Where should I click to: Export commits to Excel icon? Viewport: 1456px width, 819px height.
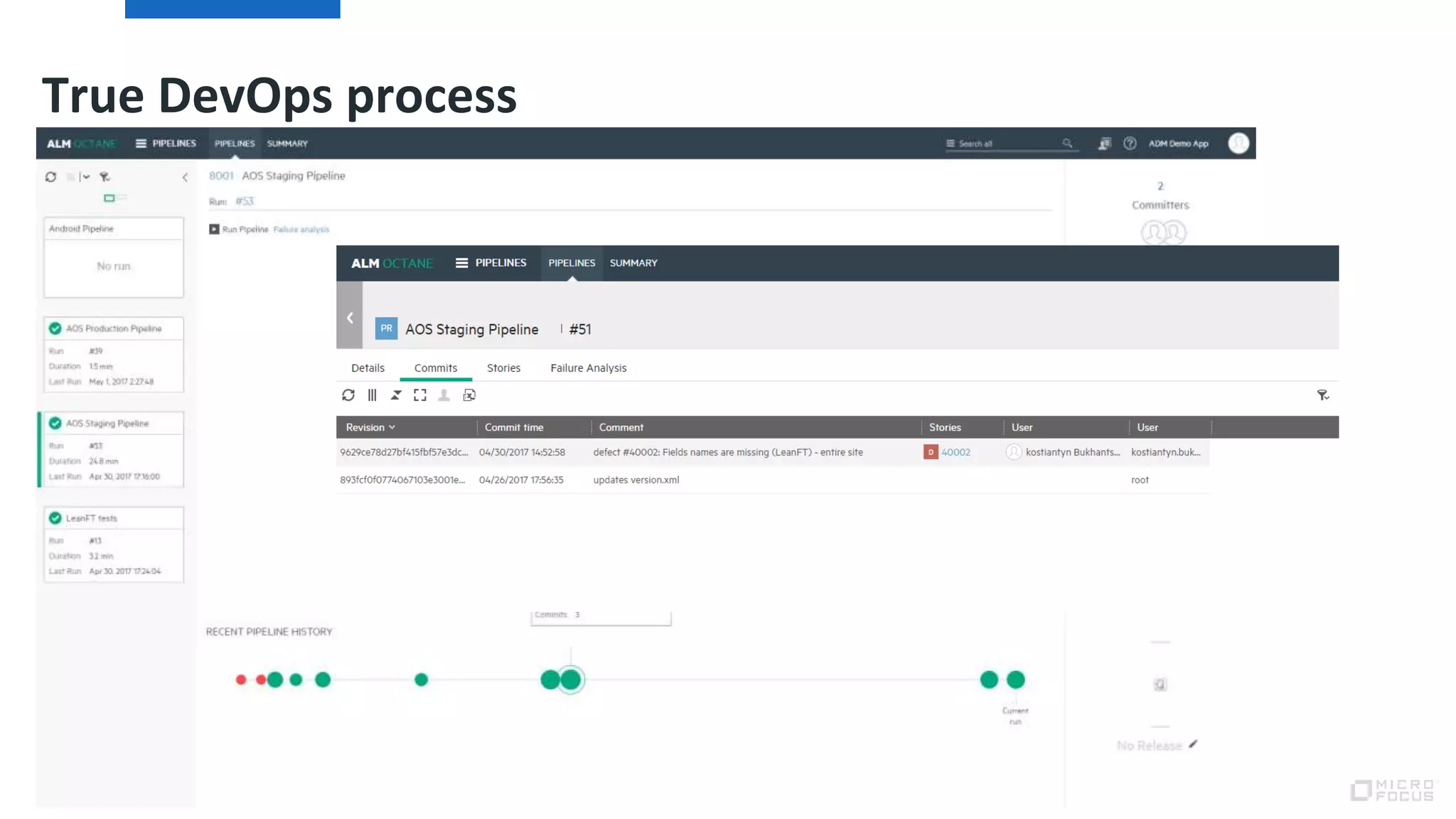(x=469, y=395)
